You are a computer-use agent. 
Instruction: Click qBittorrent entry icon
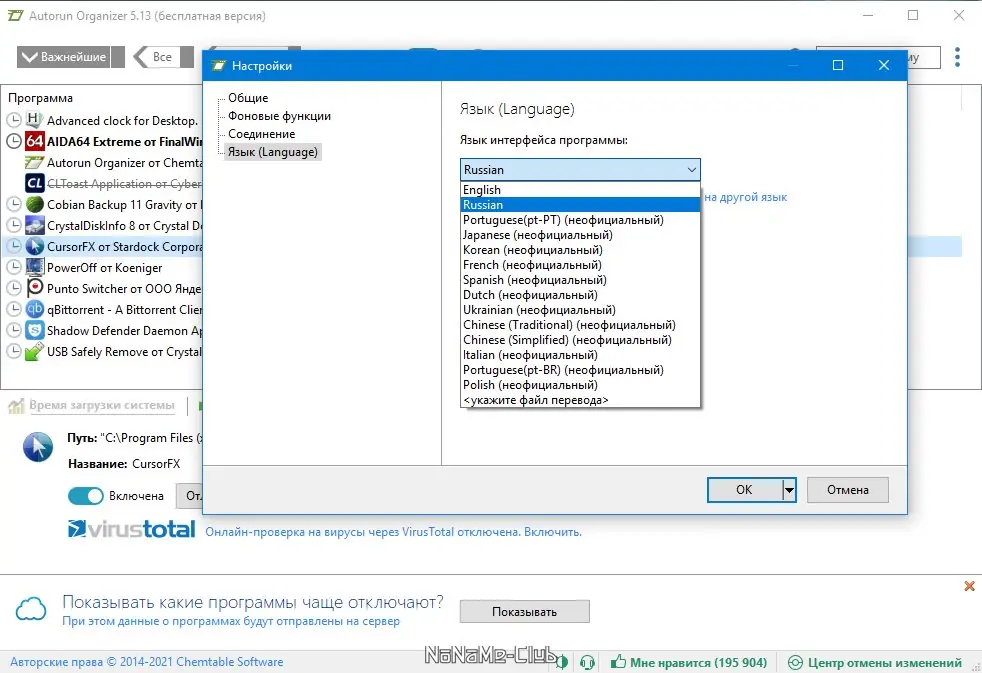pos(34,309)
